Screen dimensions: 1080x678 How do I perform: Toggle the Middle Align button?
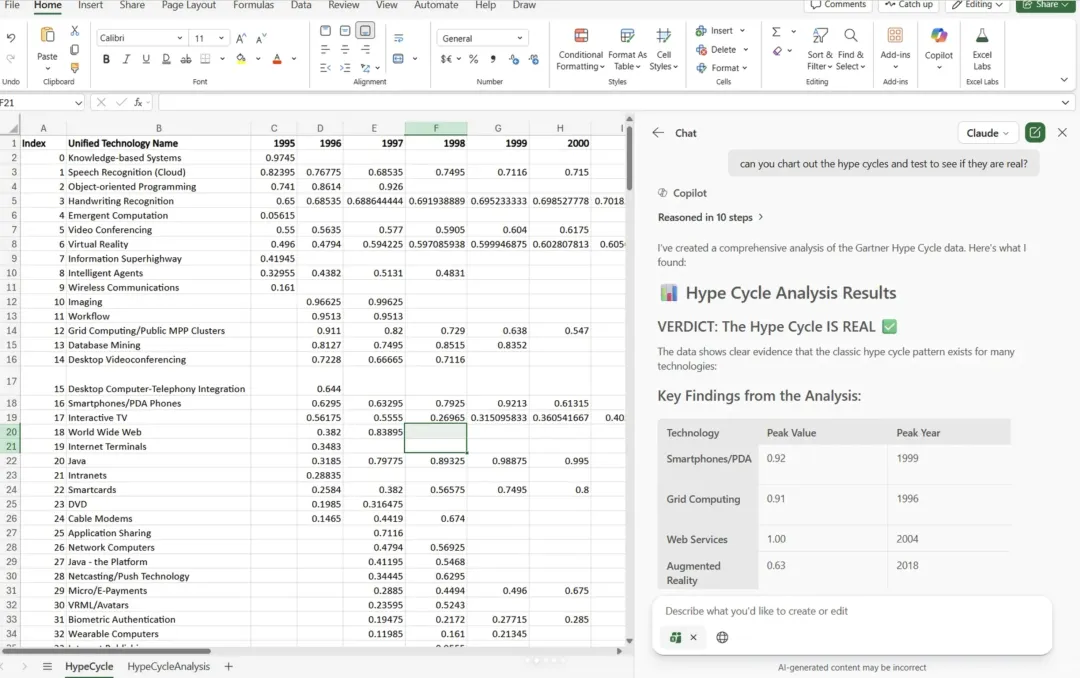pos(345,30)
